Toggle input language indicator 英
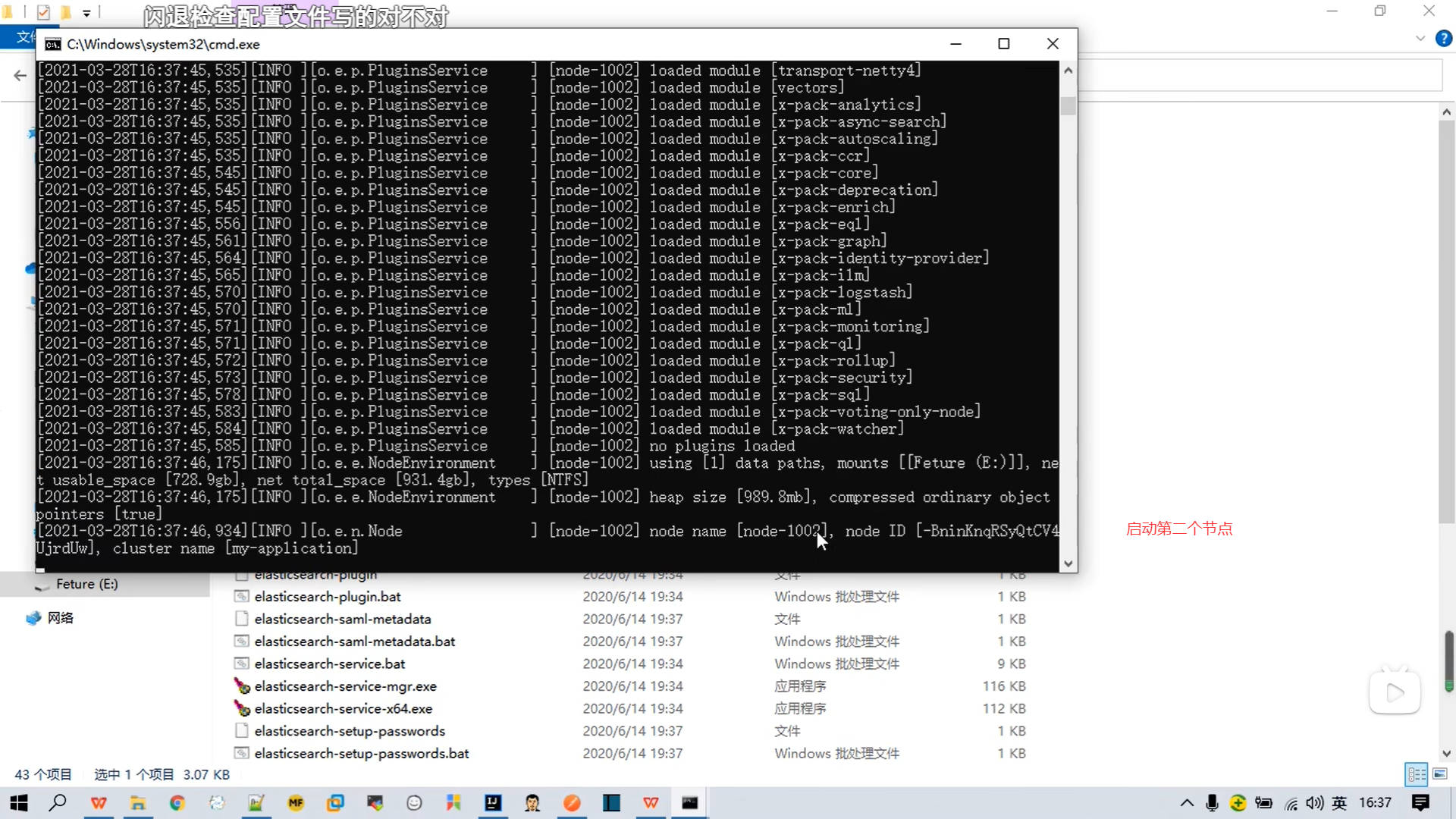Image resolution: width=1456 pixels, height=819 pixels. (1339, 802)
